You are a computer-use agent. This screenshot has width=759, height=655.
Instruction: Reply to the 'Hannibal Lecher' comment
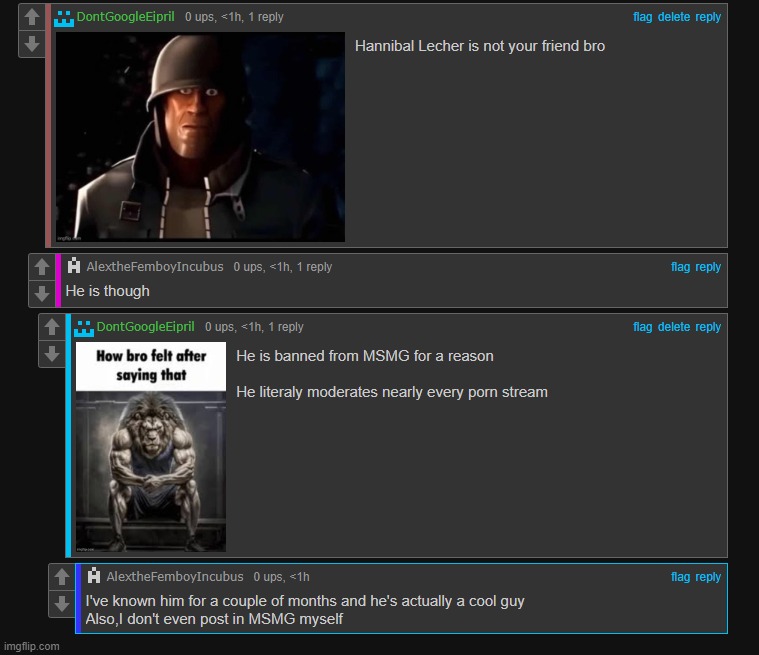pos(708,17)
